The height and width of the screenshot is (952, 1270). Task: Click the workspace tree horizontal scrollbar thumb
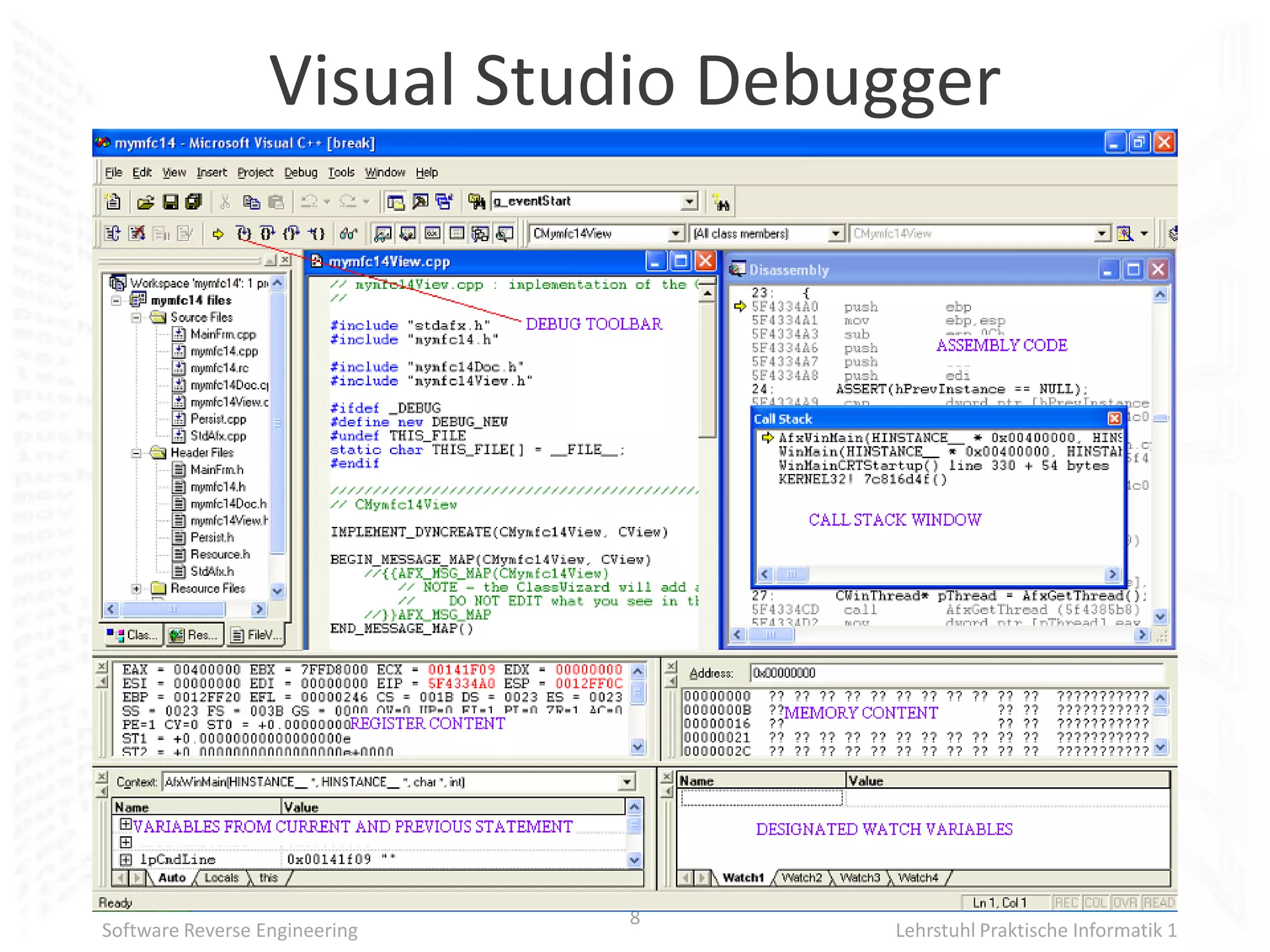172,609
